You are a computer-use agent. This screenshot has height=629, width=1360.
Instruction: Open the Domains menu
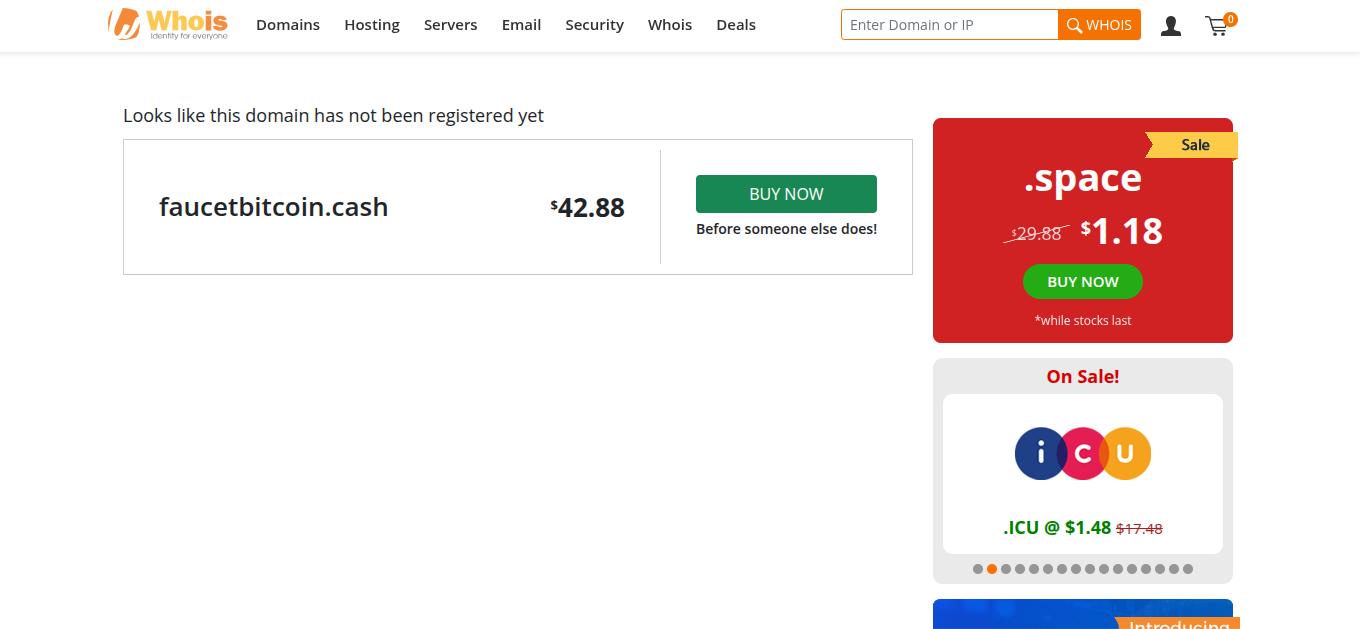[288, 25]
